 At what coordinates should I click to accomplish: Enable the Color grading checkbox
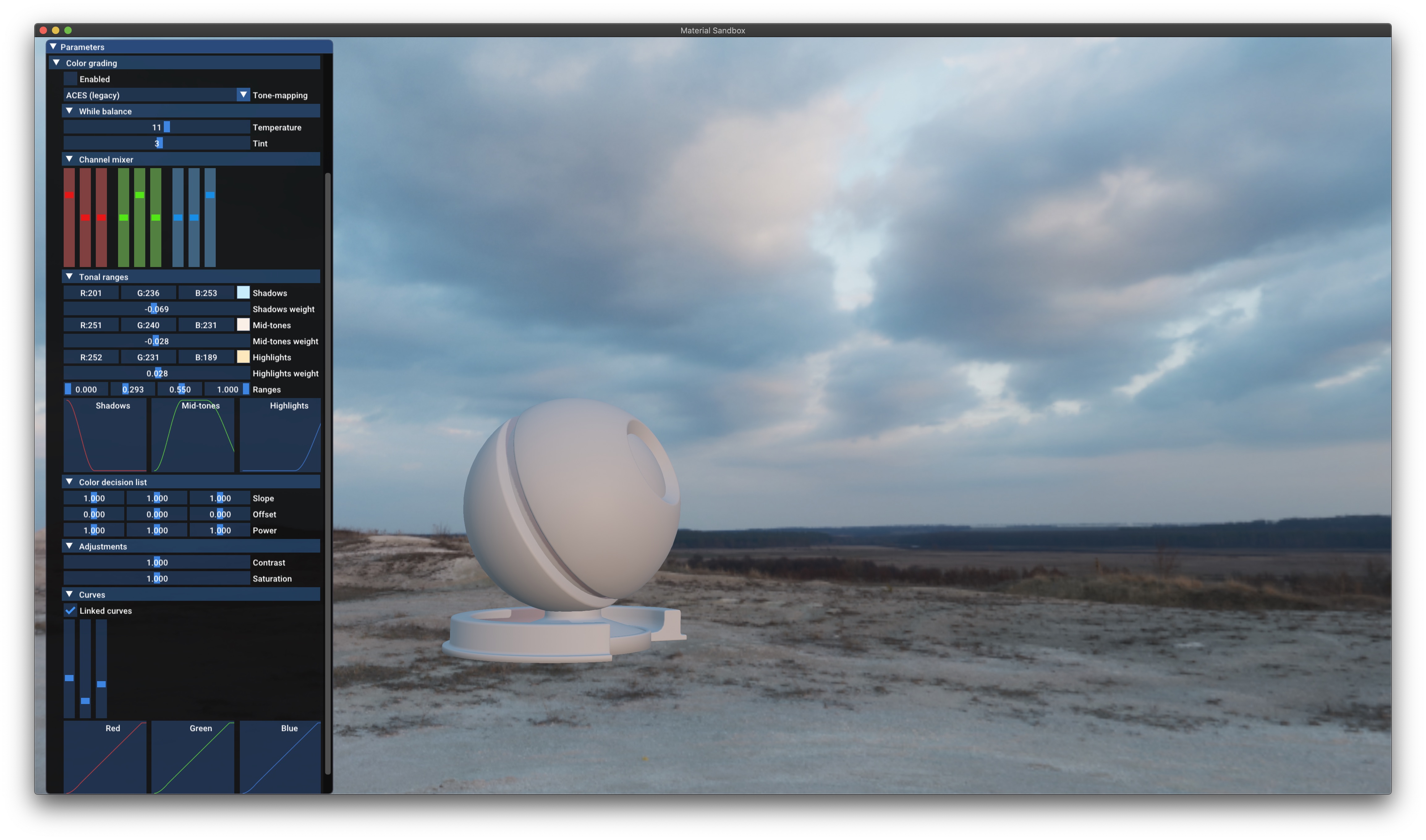(x=70, y=79)
